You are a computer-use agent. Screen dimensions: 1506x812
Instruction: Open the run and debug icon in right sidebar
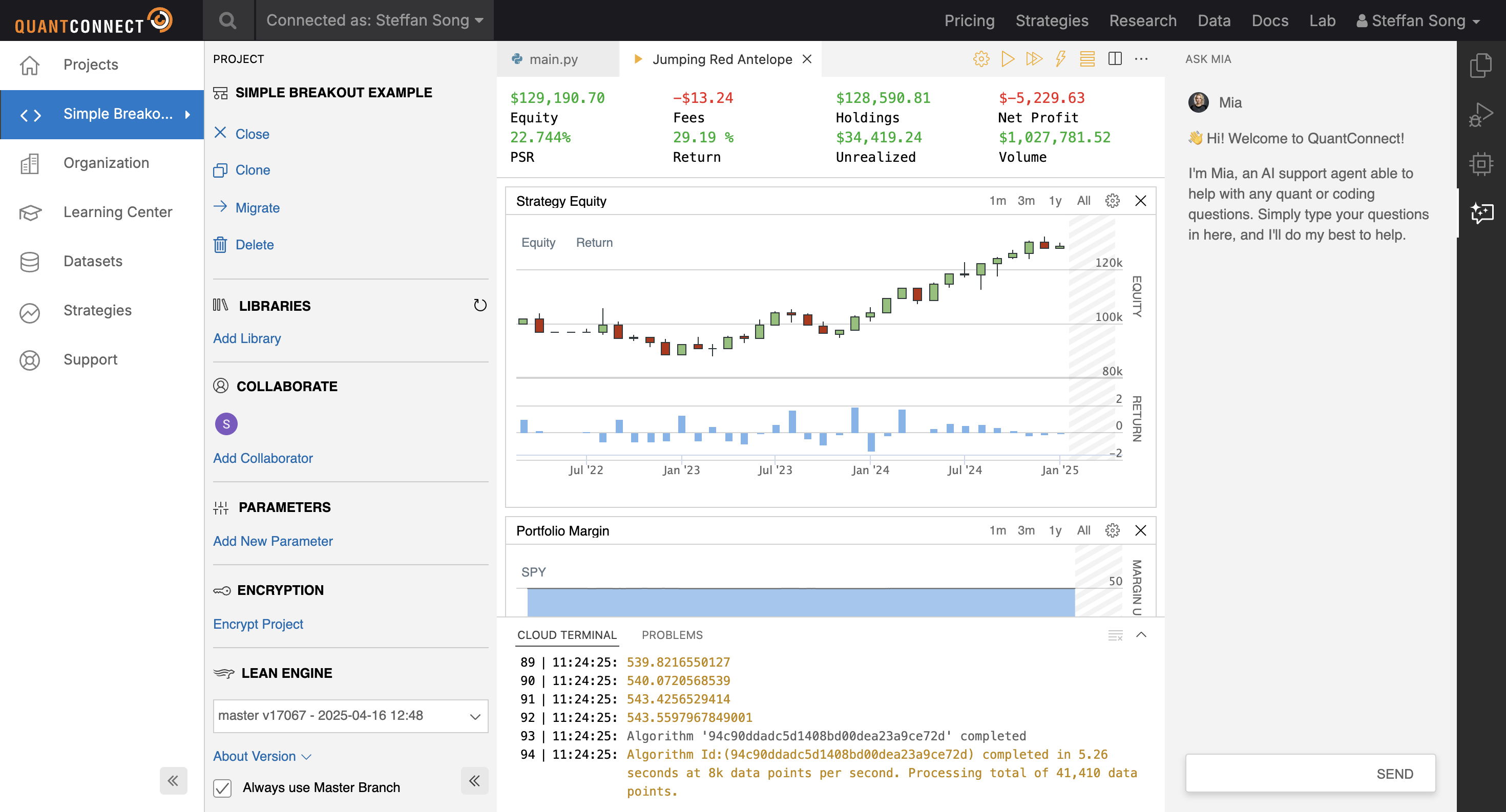1481,115
